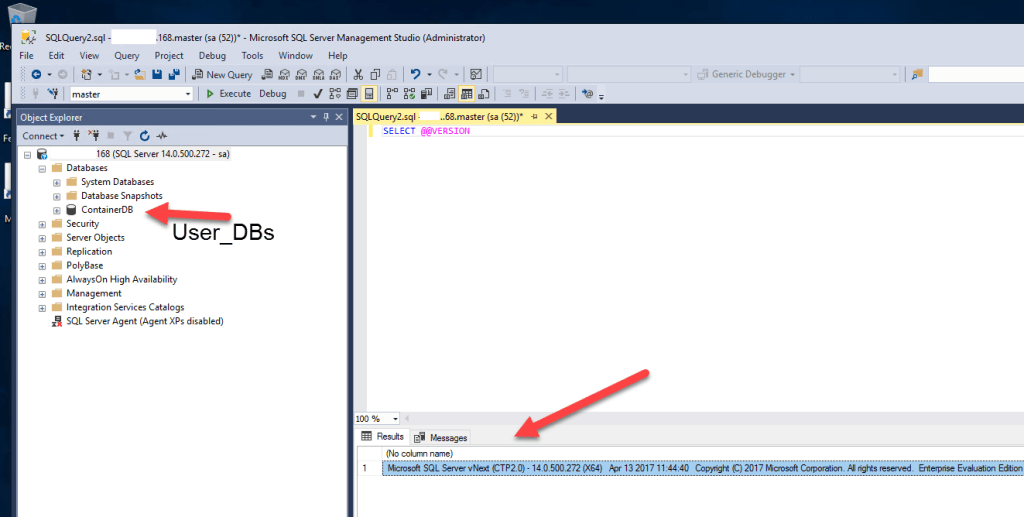
Task: Toggle Results to Grid output mode
Action: [x=466, y=94]
